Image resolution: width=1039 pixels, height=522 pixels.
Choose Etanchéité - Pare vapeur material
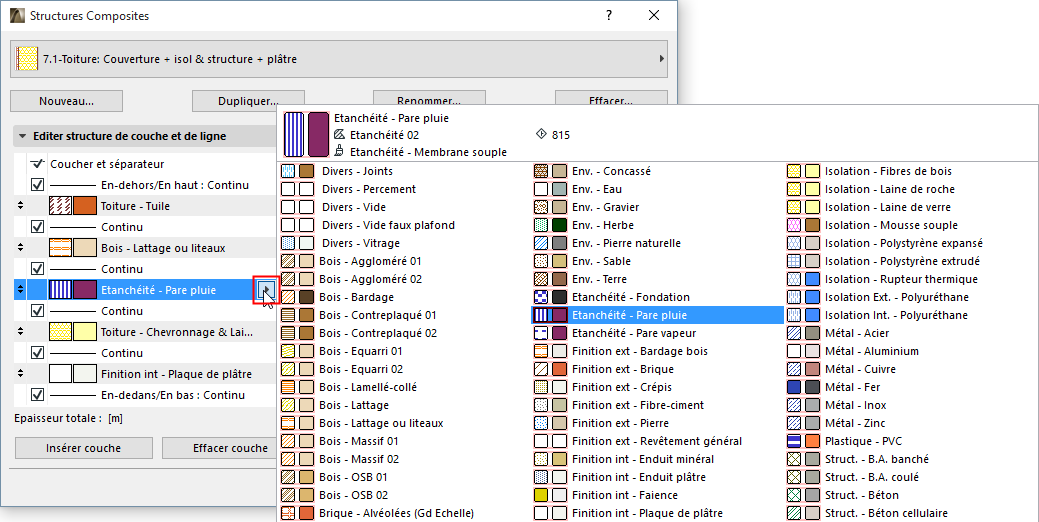point(634,333)
